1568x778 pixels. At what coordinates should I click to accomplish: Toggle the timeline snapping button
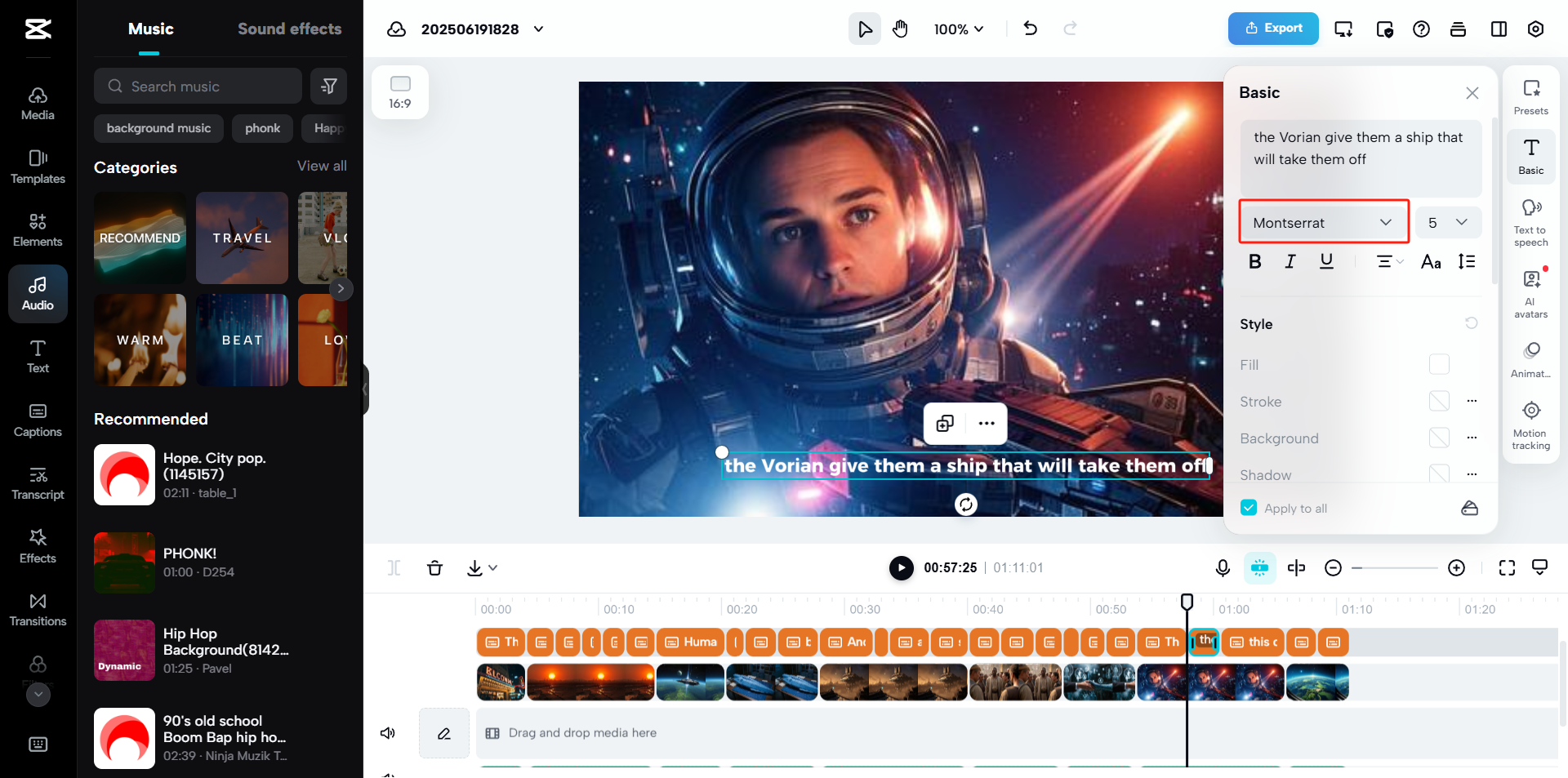pos(1259,568)
